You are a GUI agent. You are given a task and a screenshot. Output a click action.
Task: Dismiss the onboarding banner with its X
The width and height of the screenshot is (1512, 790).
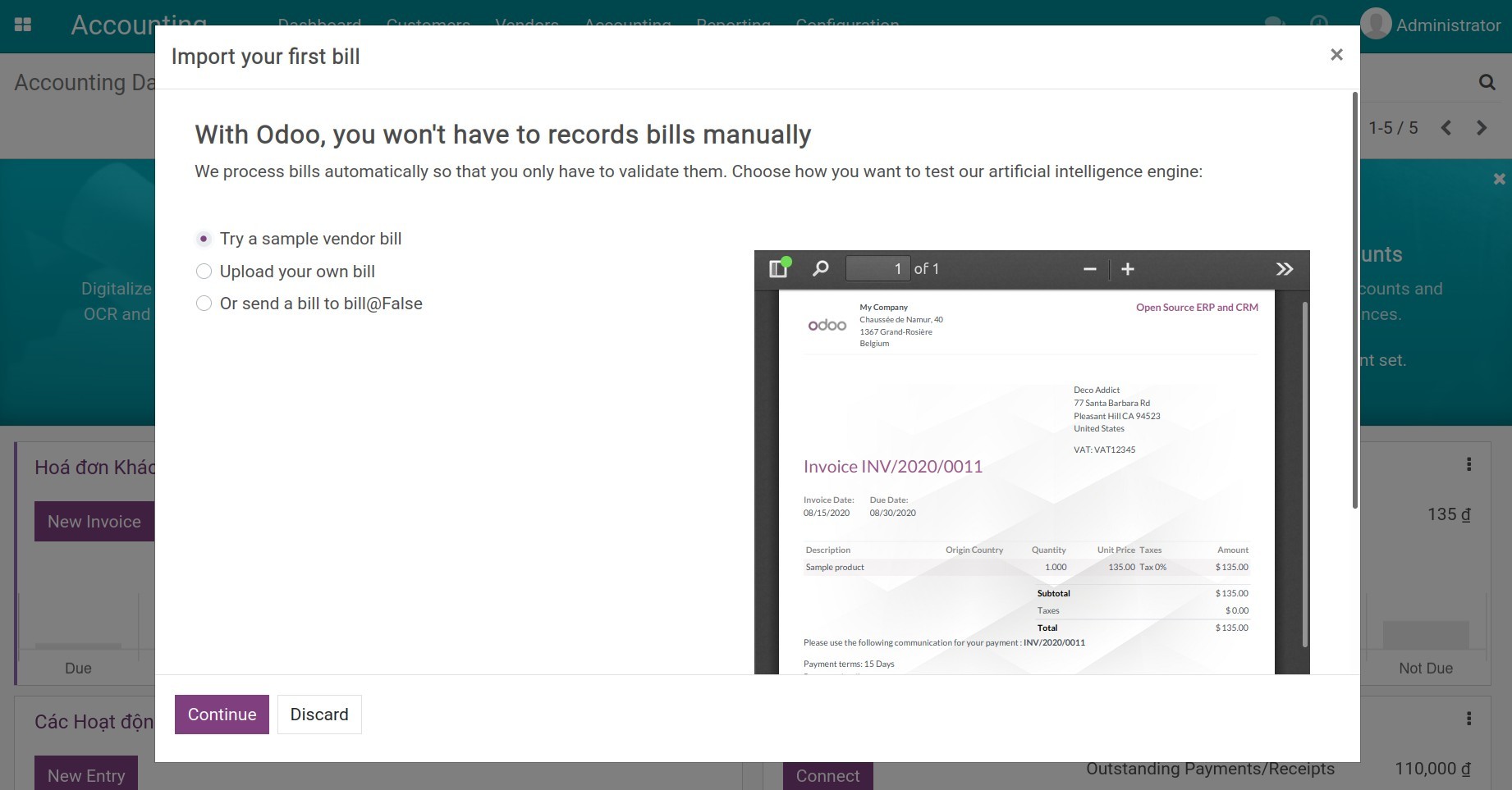pos(1499,179)
